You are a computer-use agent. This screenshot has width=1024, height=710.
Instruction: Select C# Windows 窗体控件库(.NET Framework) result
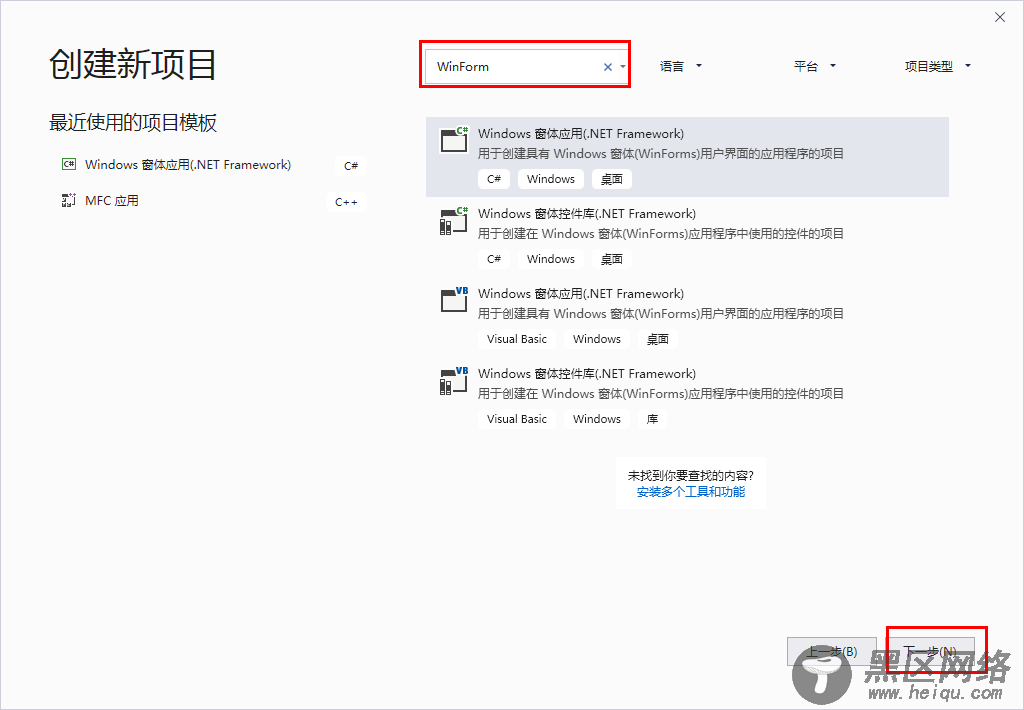[x=687, y=236]
